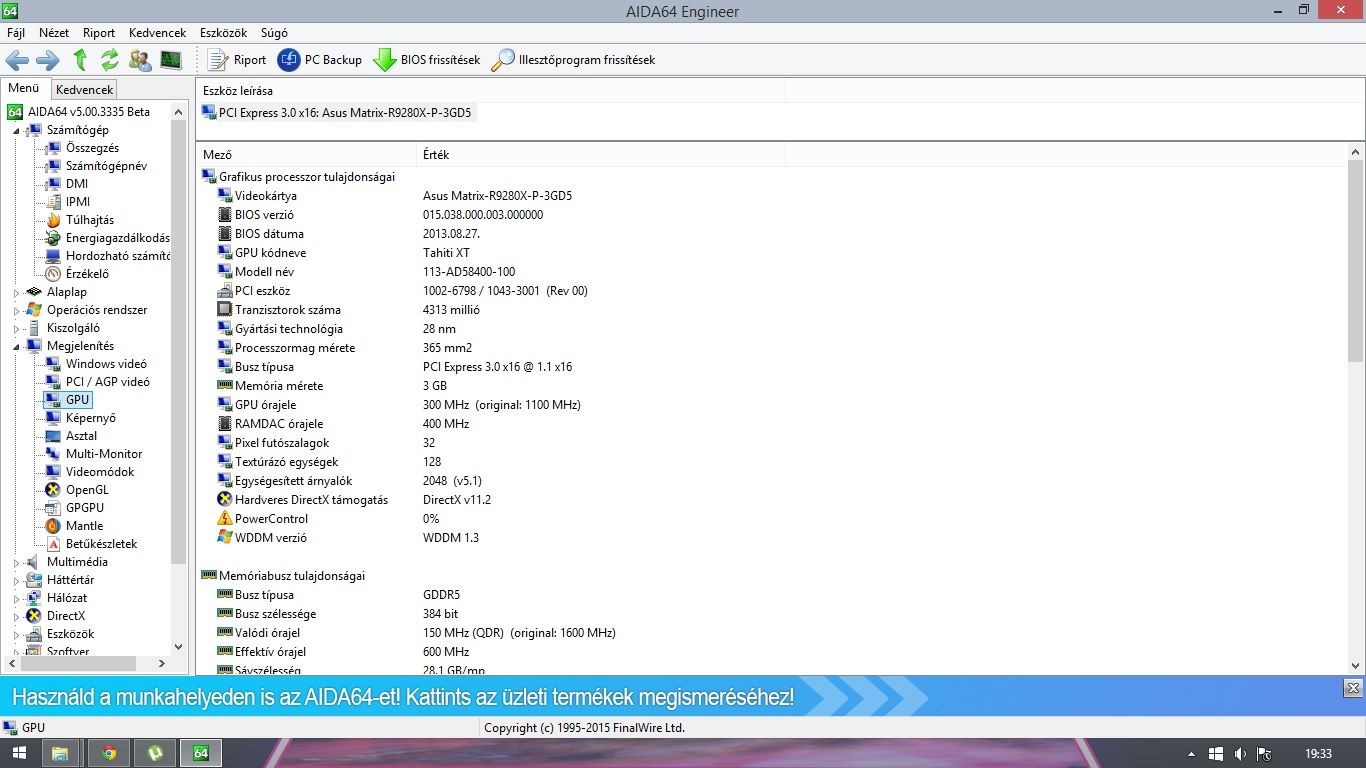Open Energiagazdálkodás power management item
Image resolution: width=1366 pixels, height=768 pixels.
pyautogui.click(x=117, y=238)
